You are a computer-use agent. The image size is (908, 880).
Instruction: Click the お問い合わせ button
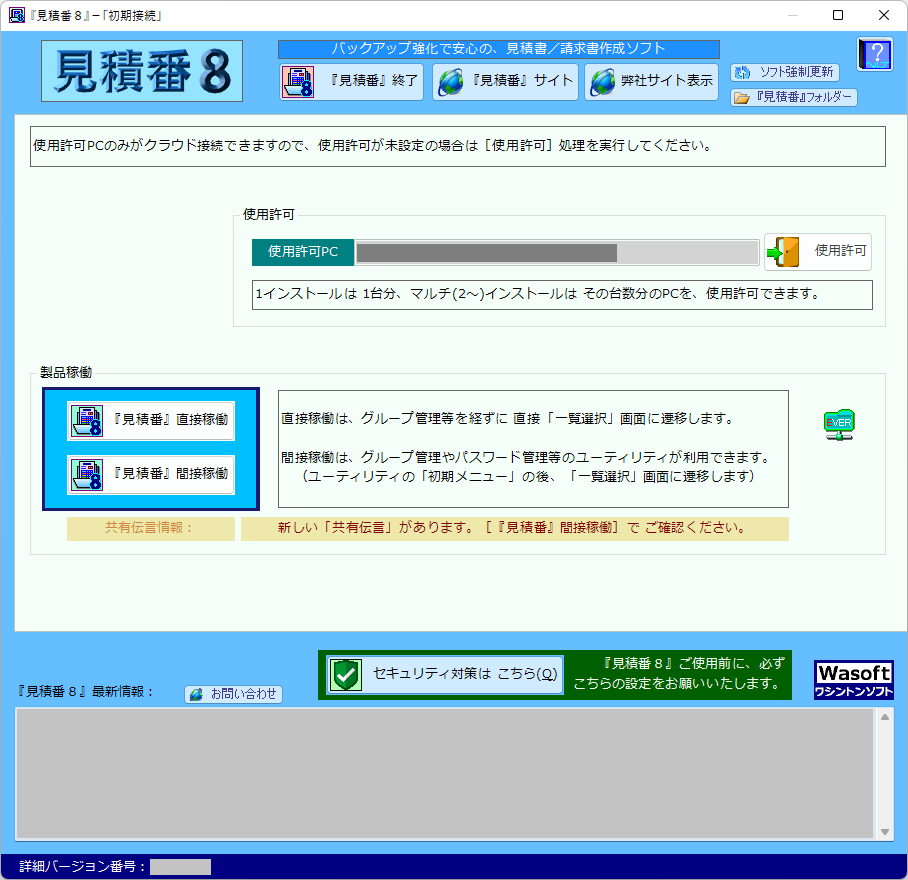233,694
